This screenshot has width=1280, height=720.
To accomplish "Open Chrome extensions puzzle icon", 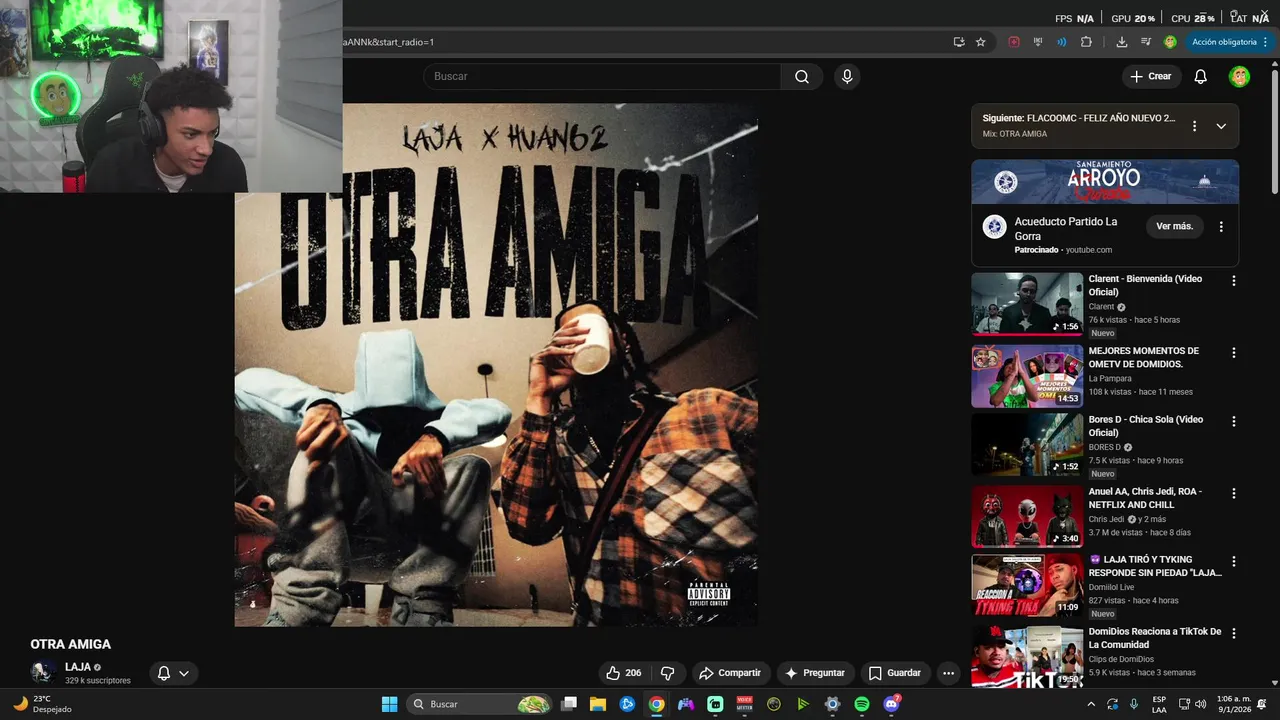I will coord(1086,42).
